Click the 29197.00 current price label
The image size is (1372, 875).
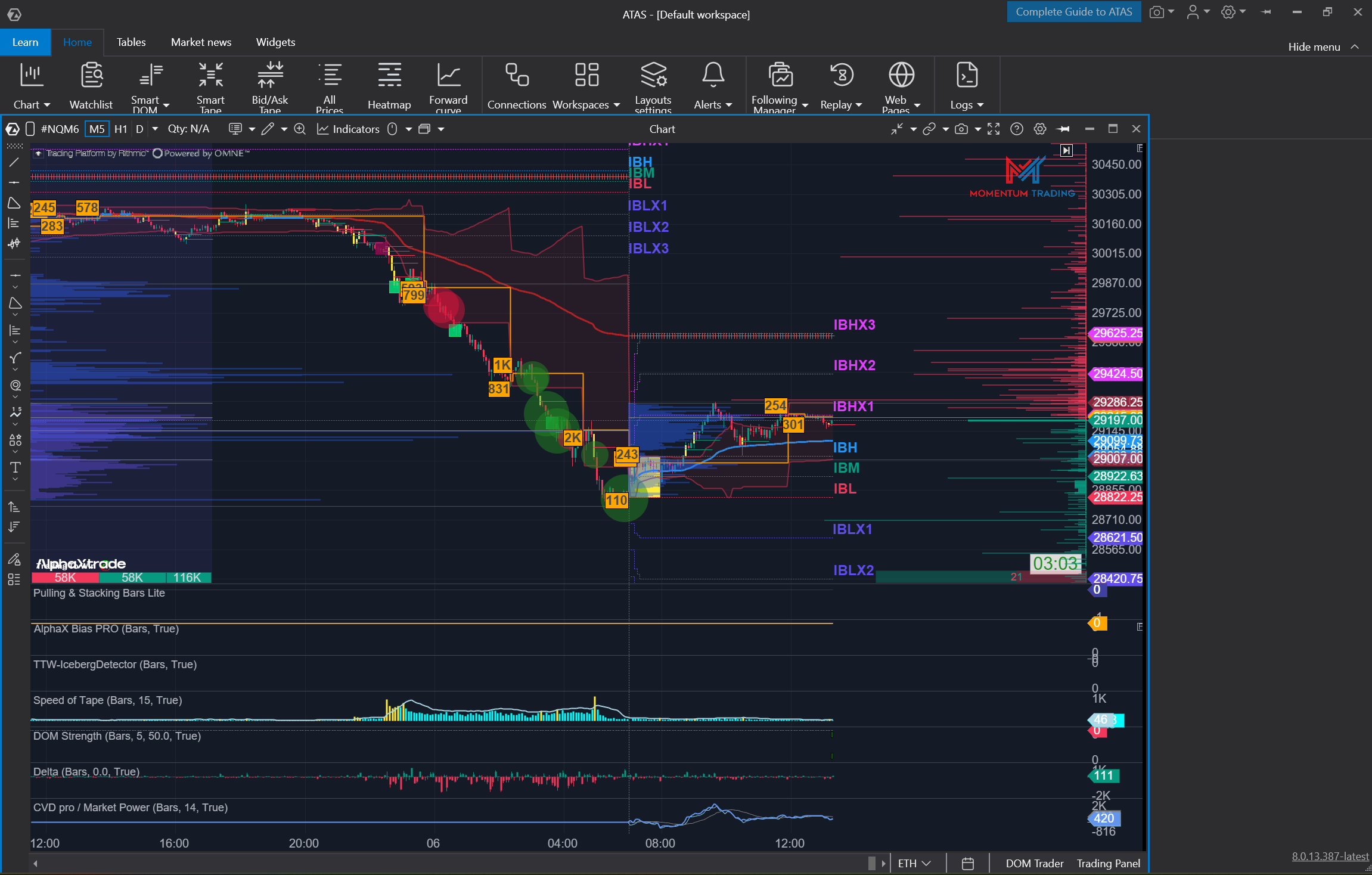pos(1116,420)
